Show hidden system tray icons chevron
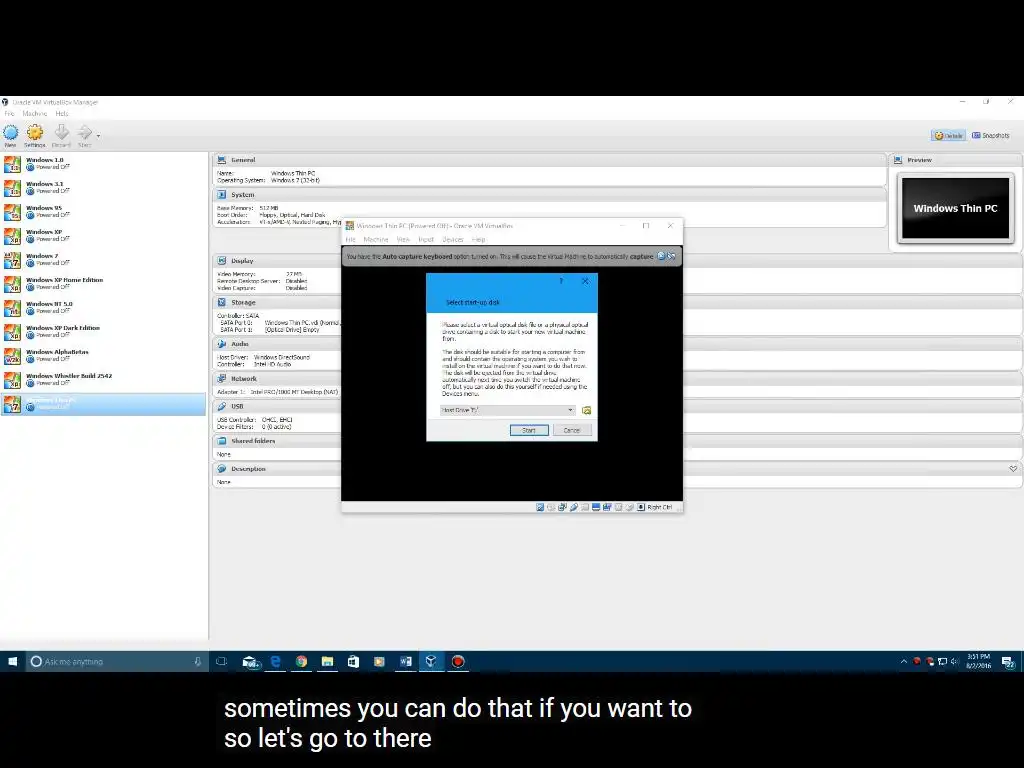Viewport: 1024px width, 768px height. (904, 662)
